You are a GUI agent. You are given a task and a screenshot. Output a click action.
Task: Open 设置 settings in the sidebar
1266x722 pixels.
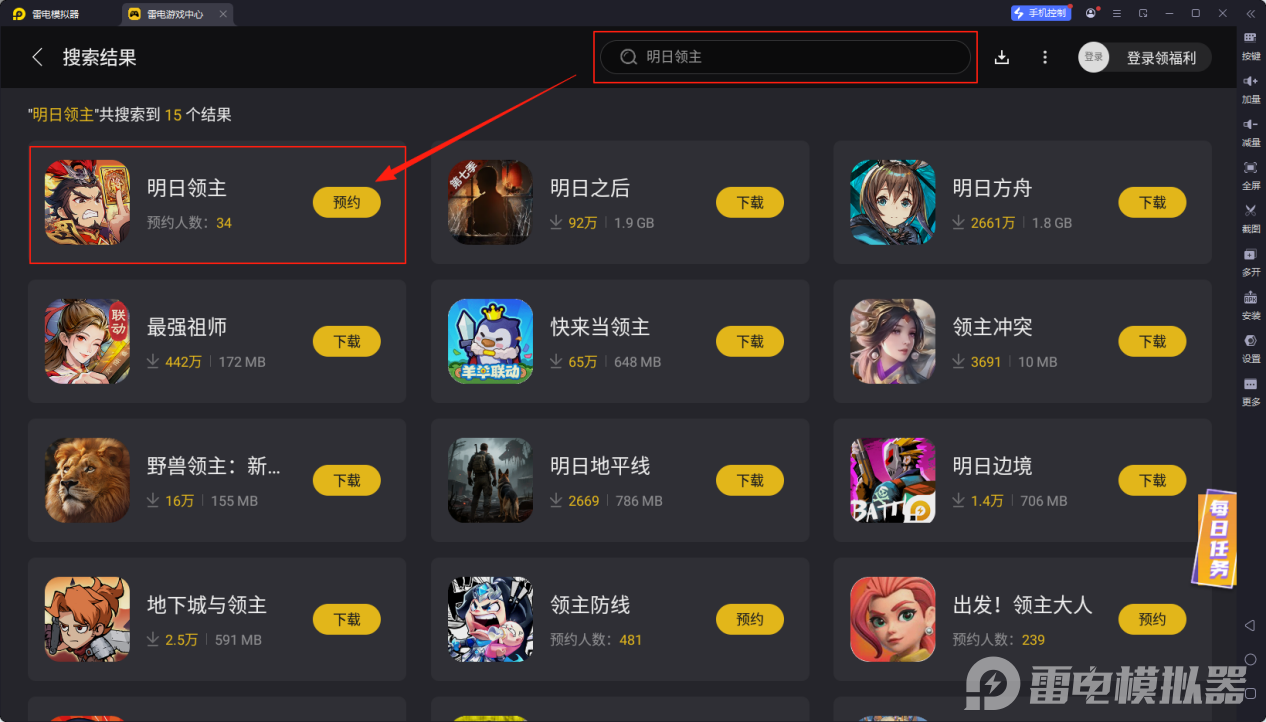(1251, 346)
